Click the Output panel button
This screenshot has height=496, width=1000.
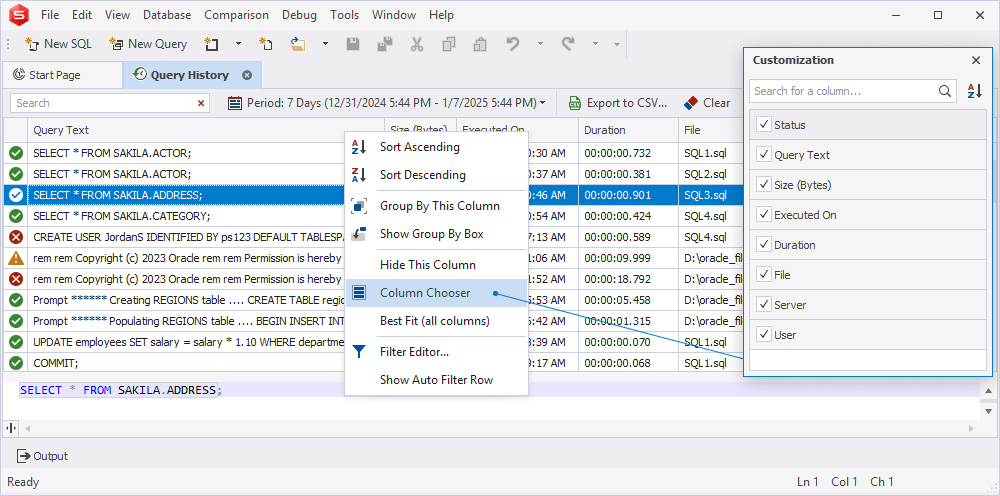click(x=42, y=456)
